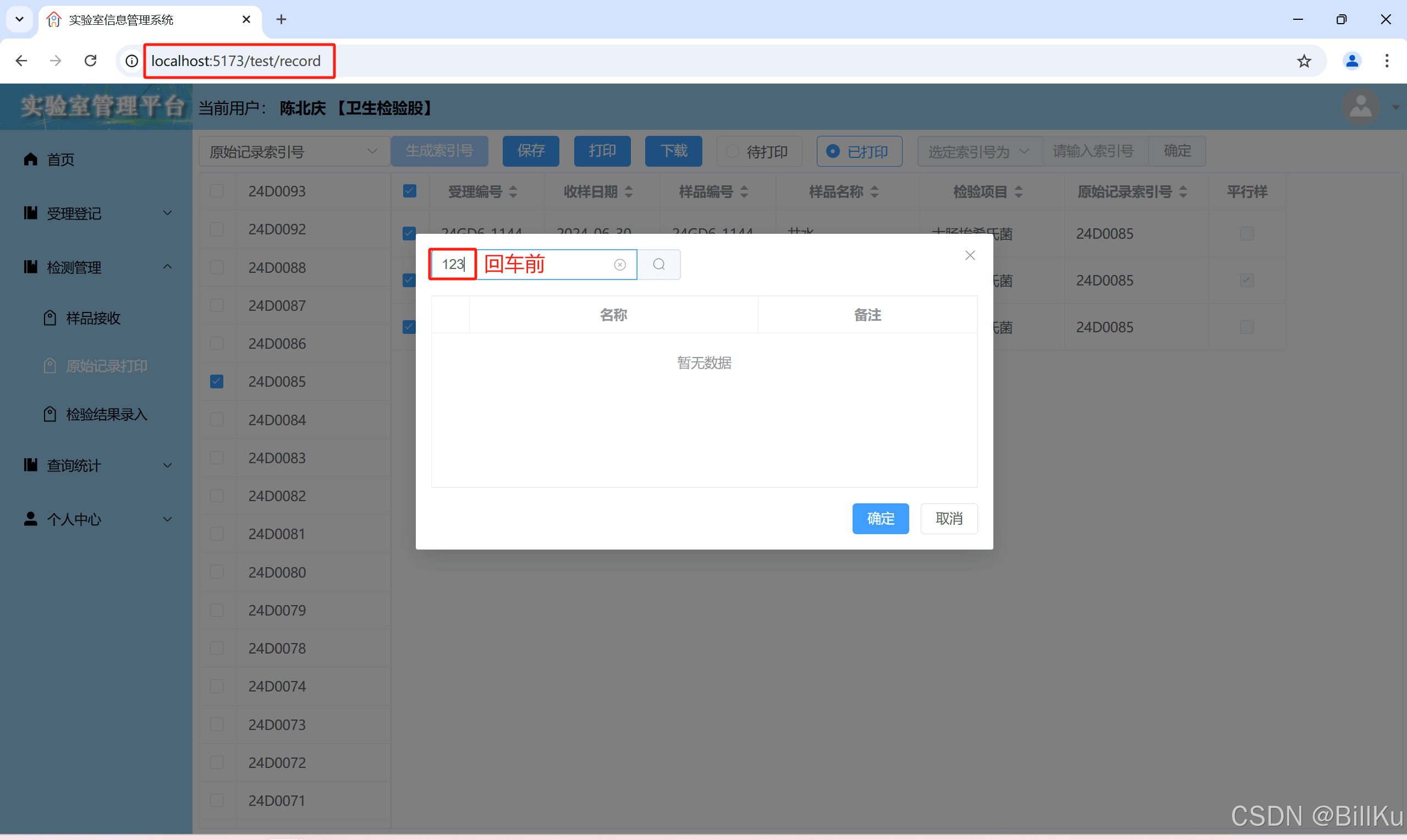The height and width of the screenshot is (840, 1407).
Task: Close the 实验室信息管理系统 tab
Action: [x=246, y=19]
